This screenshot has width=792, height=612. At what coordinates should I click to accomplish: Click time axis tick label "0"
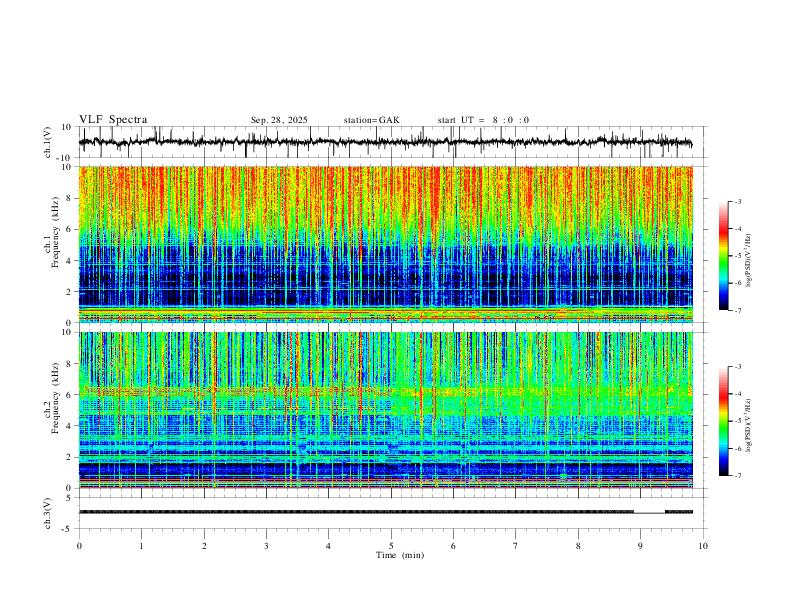(79, 546)
